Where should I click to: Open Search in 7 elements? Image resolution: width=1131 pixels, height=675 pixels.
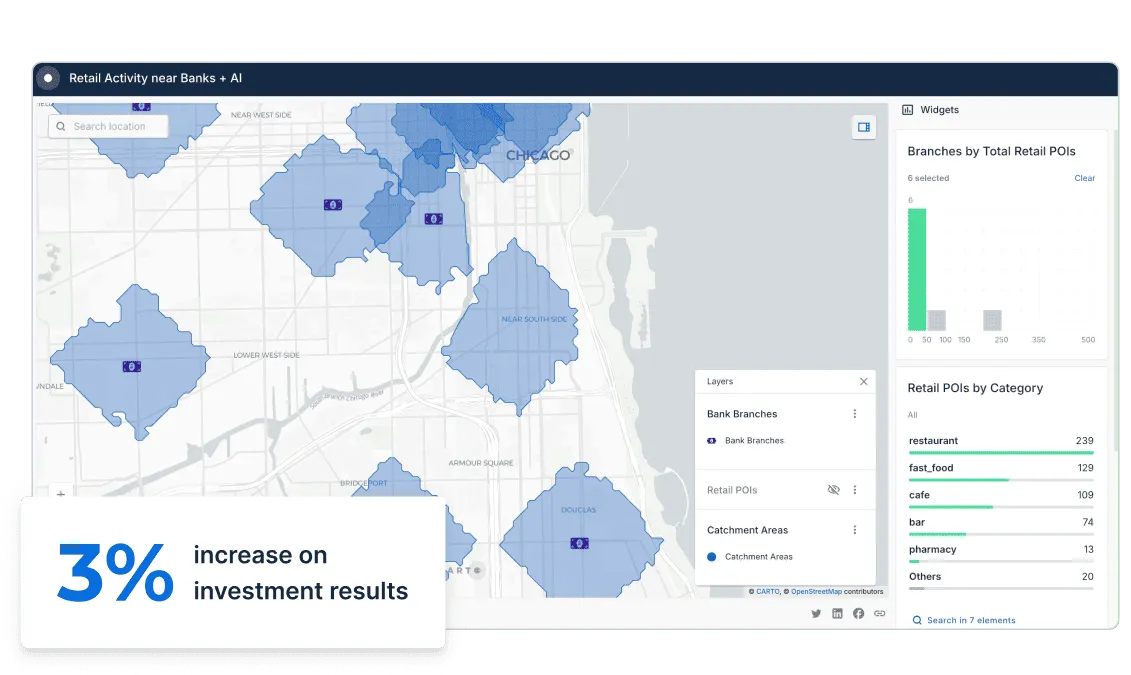click(963, 620)
